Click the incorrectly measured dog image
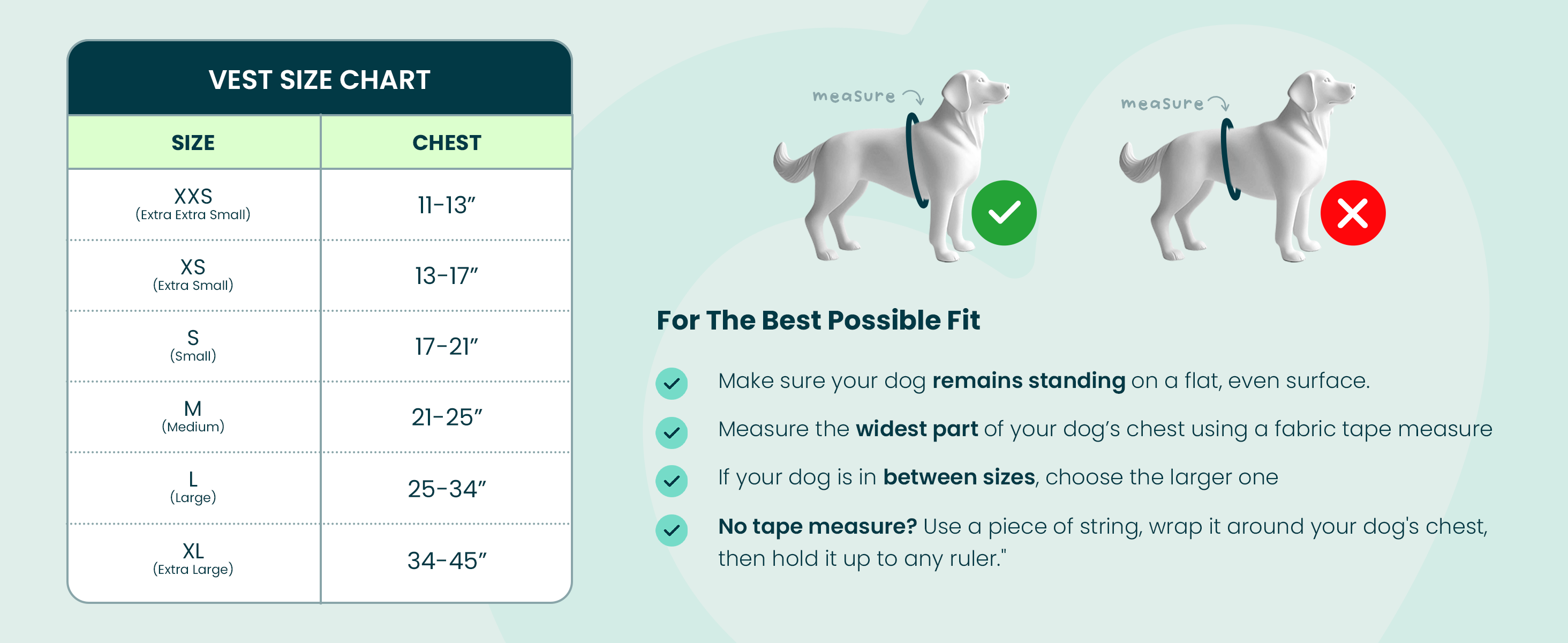 (1238, 166)
